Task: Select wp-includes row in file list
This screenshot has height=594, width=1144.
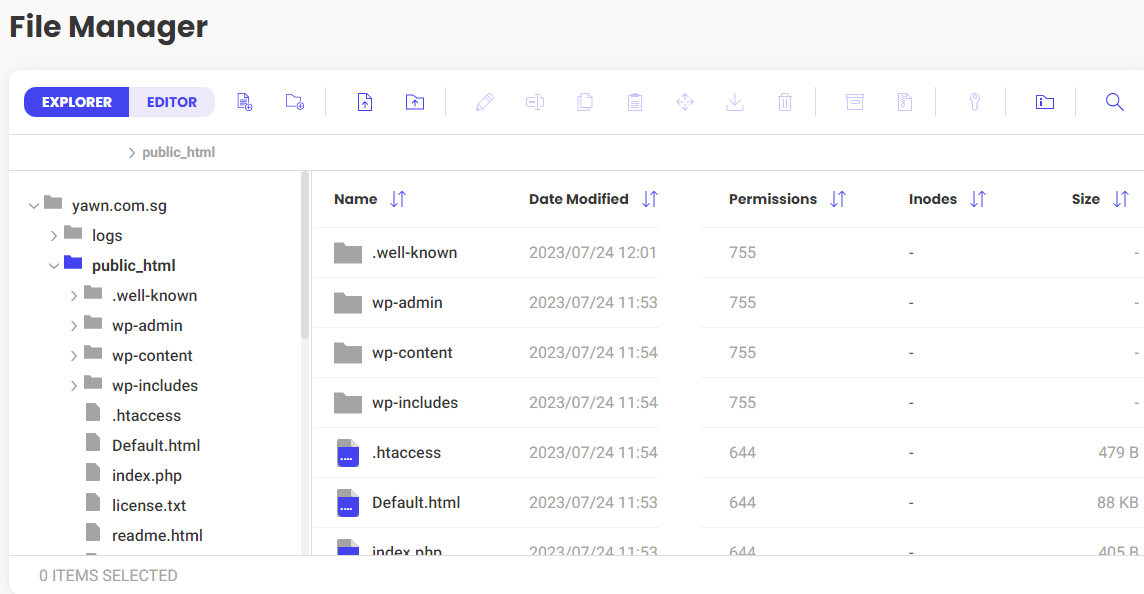Action: pyautogui.click(x=729, y=403)
